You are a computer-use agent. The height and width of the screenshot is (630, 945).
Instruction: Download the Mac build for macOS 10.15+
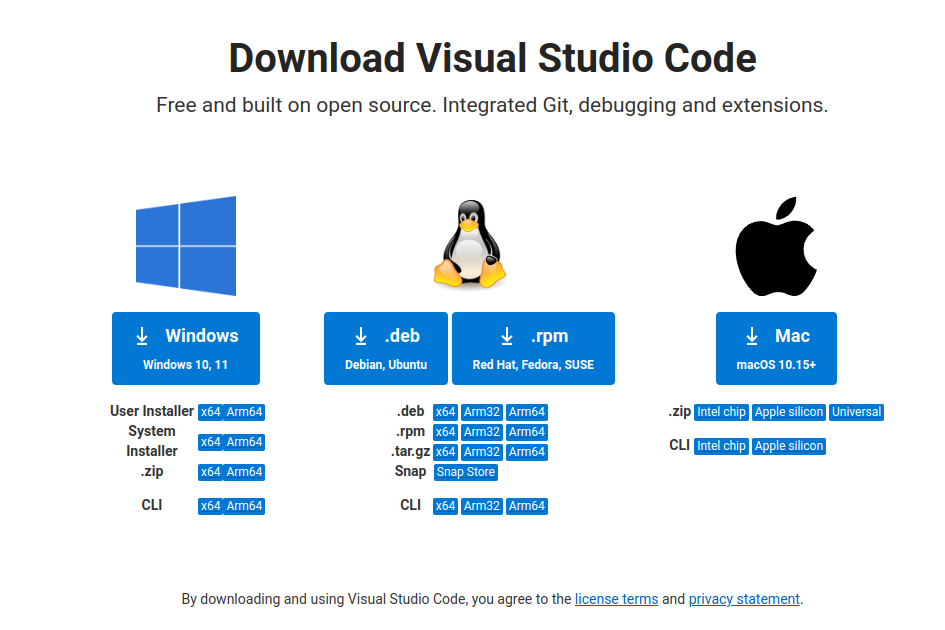point(777,348)
